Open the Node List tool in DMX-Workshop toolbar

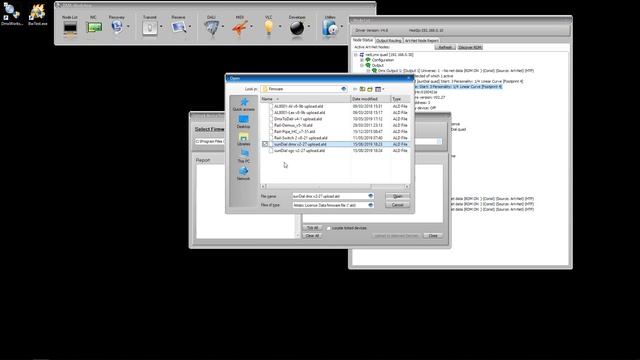[x=70, y=29]
